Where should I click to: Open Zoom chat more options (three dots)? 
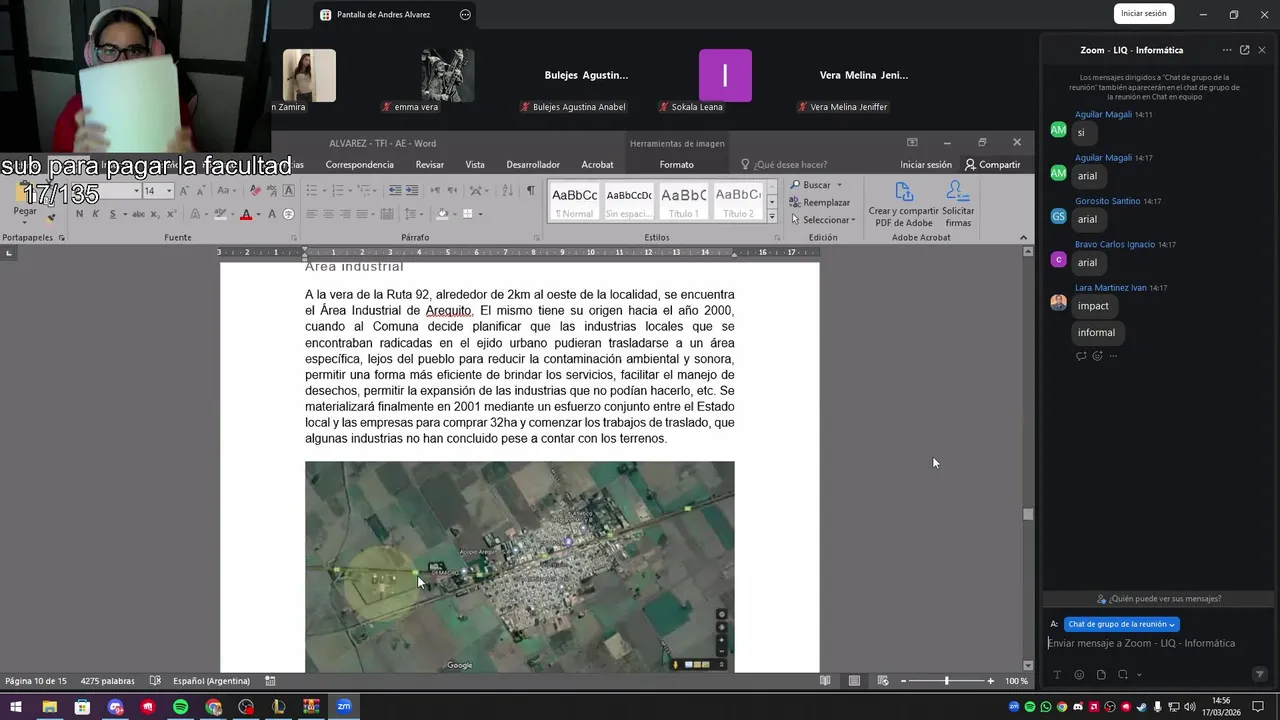click(1227, 50)
